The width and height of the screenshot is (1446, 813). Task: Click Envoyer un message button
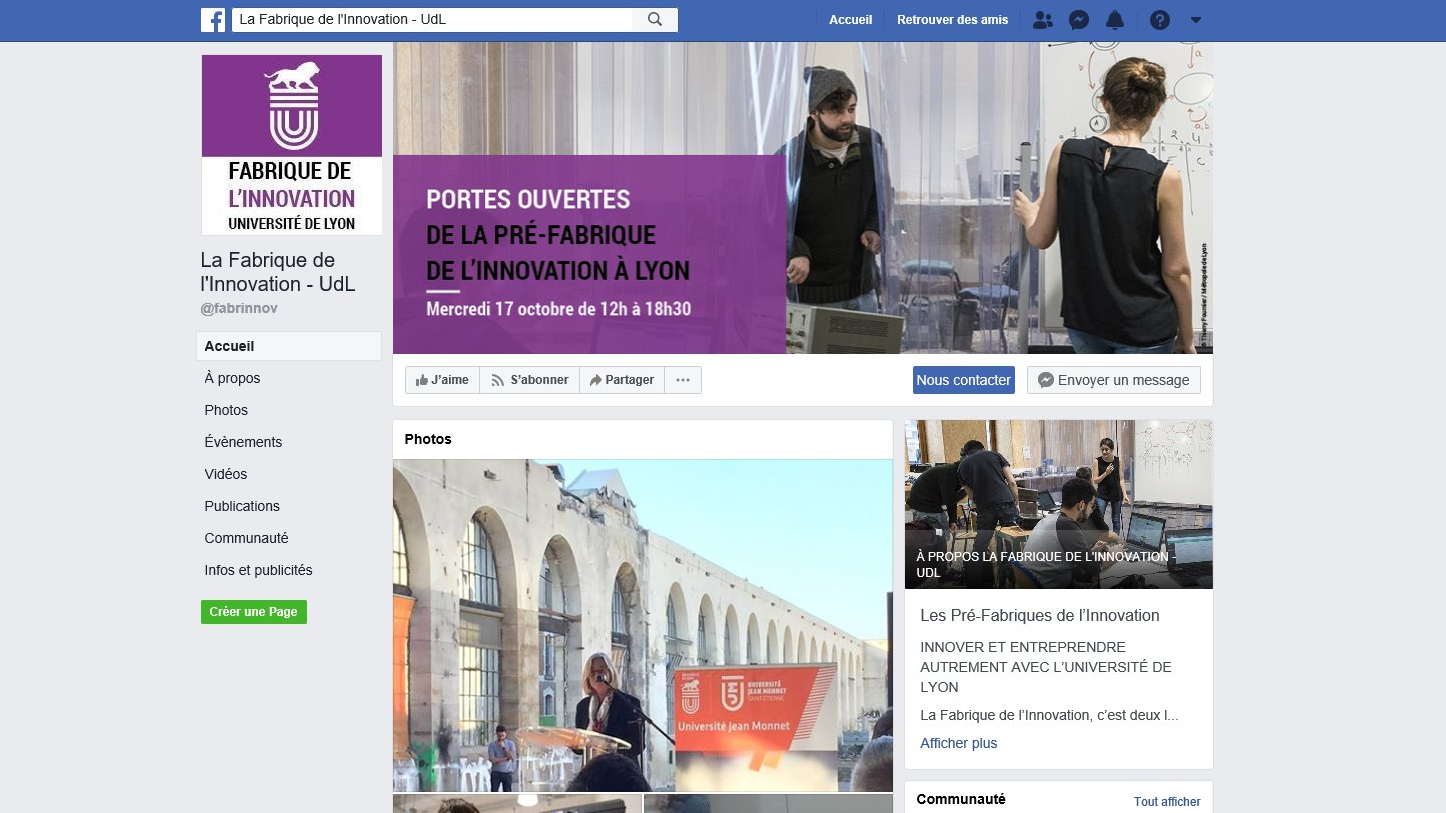point(1114,380)
